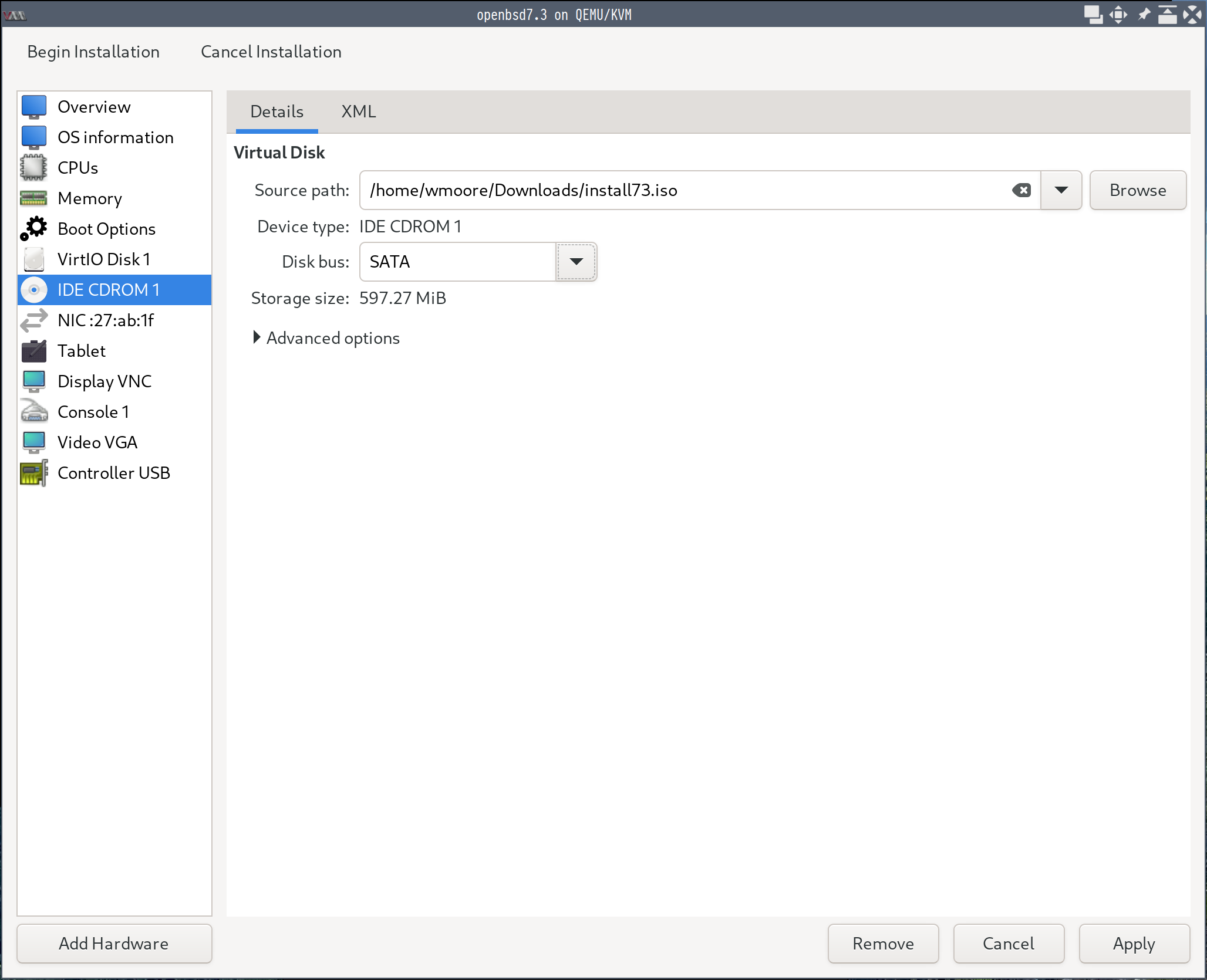Click the Video VGA monitor icon

click(34, 442)
